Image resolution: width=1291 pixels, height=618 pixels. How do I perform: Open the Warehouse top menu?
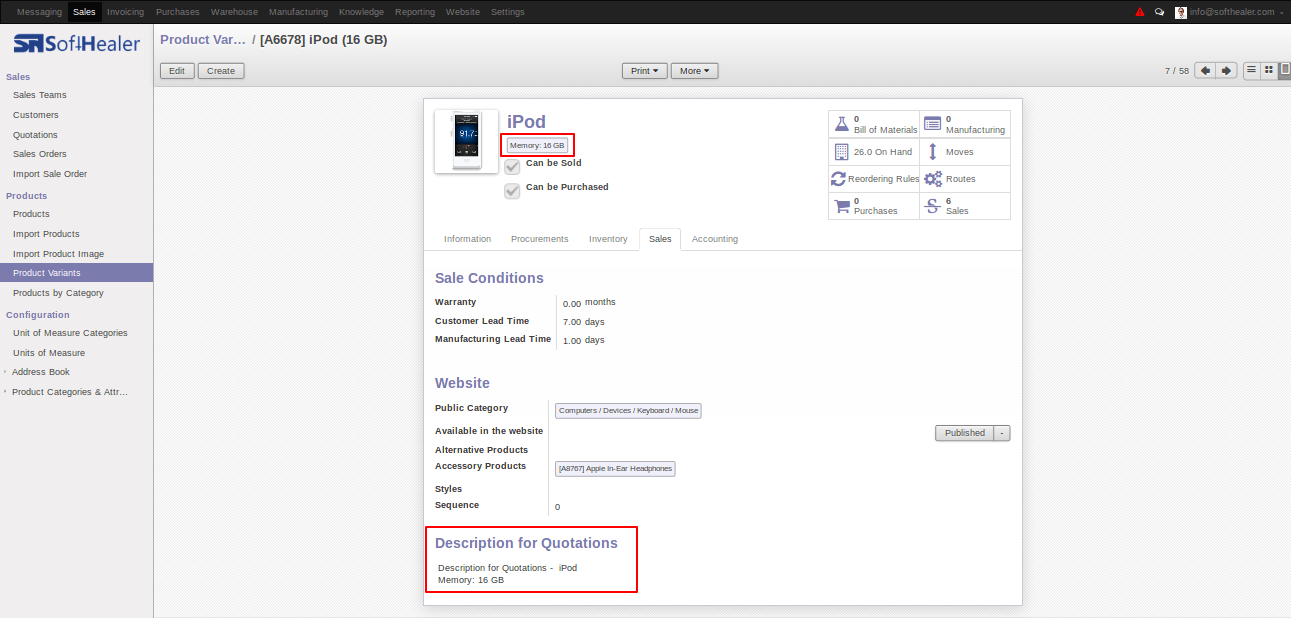pyautogui.click(x=234, y=12)
